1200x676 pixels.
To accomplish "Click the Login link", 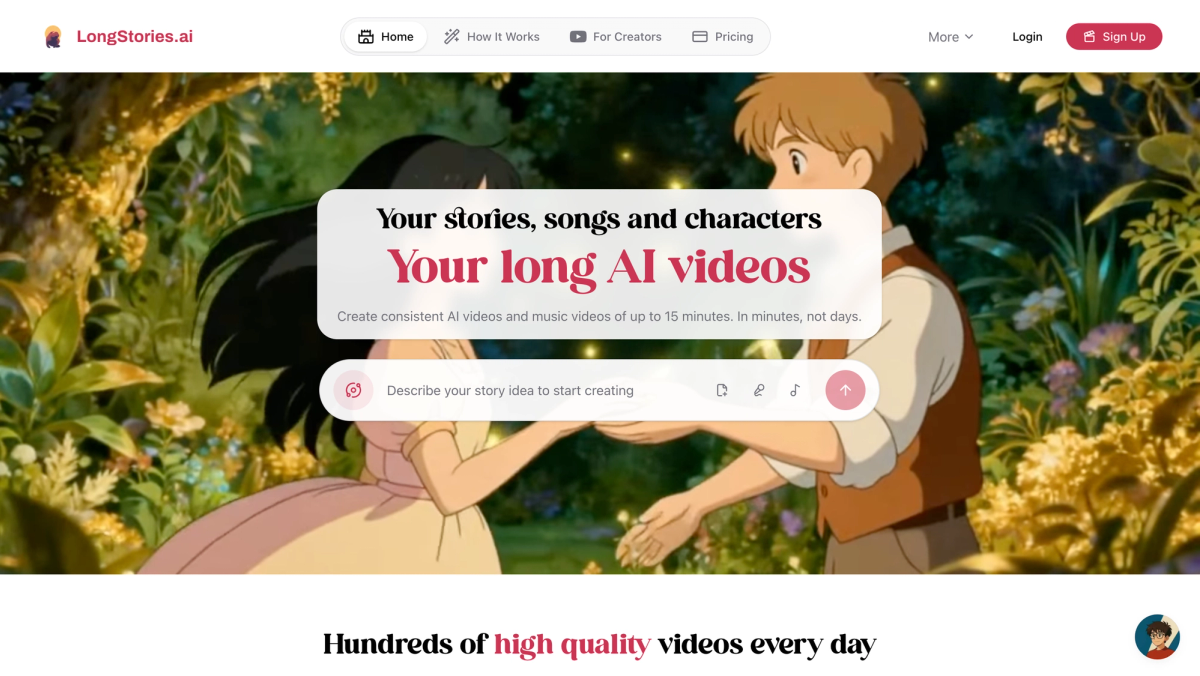I will (x=1027, y=37).
